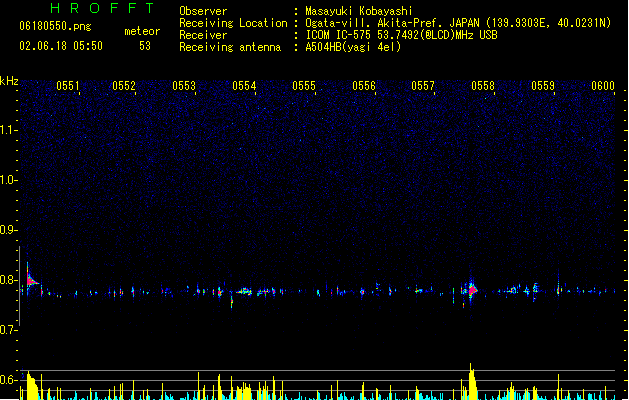Image resolution: width=629 pixels, height=400 pixels.
Task: Select the filename 06180550.png
Action: 55,27
